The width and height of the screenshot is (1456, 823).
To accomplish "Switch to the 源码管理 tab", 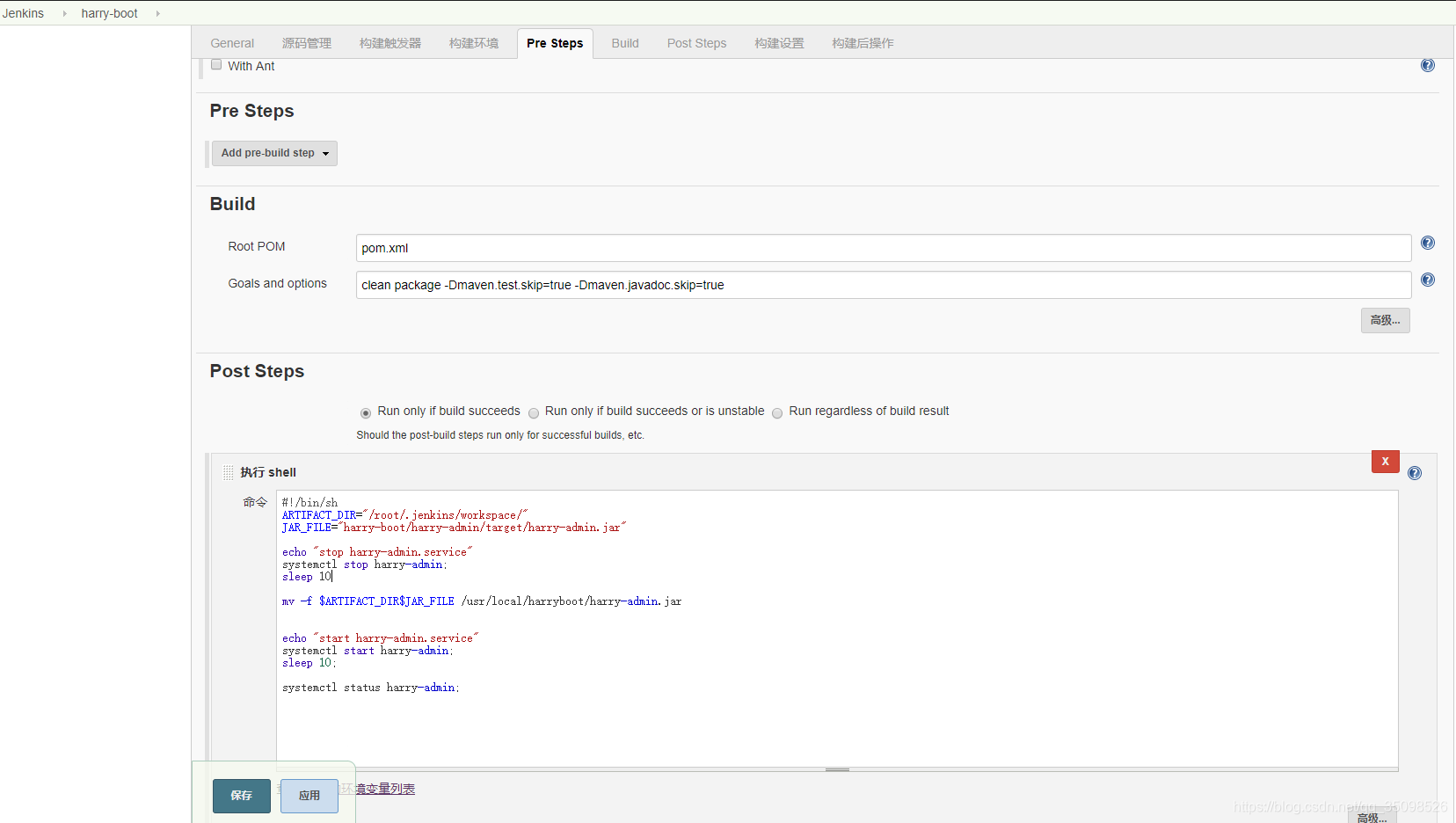I will point(307,43).
